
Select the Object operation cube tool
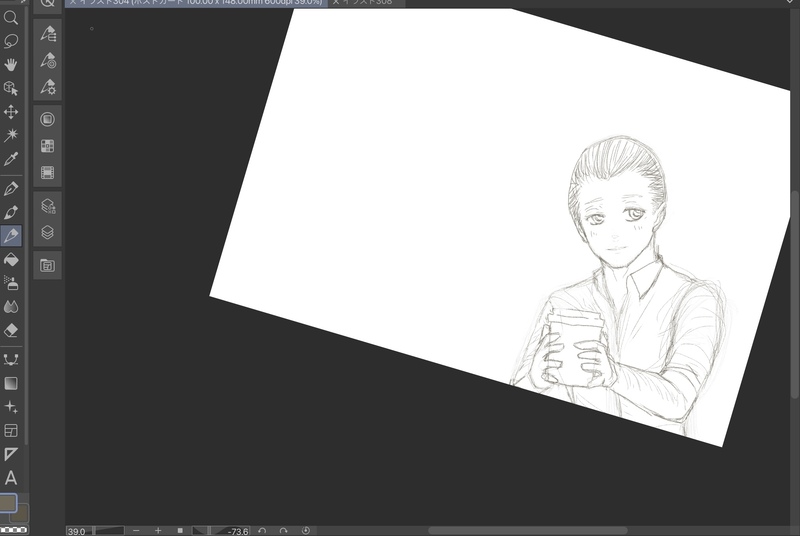(11, 88)
